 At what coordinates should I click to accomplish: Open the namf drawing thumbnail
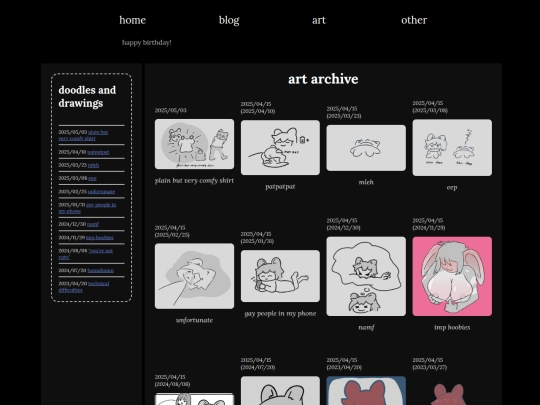366,276
